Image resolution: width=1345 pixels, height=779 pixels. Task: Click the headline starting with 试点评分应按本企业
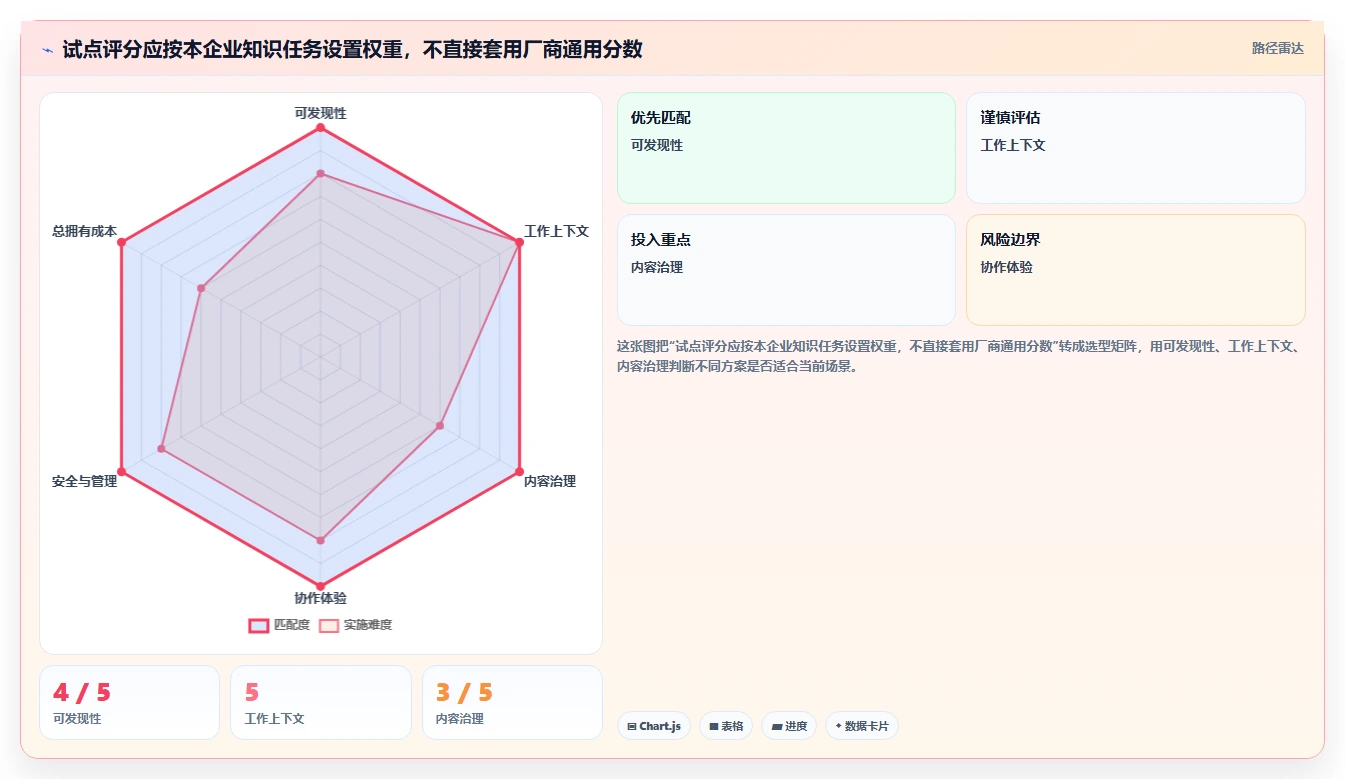(352, 49)
